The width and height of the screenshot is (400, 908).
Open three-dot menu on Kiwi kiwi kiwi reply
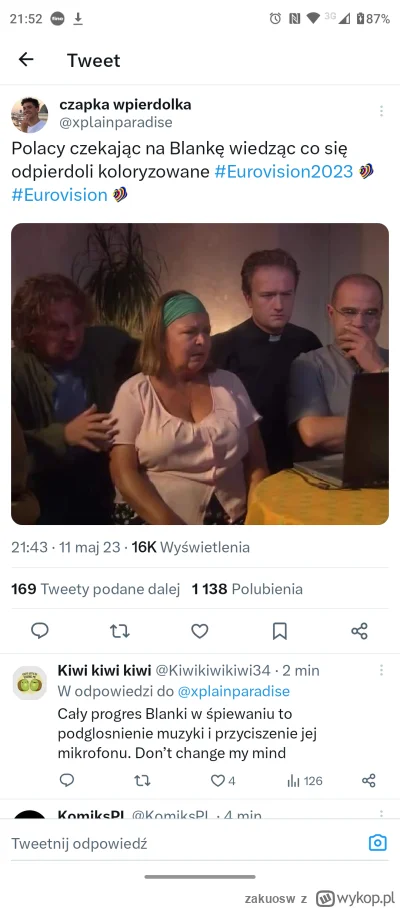(381, 670)
